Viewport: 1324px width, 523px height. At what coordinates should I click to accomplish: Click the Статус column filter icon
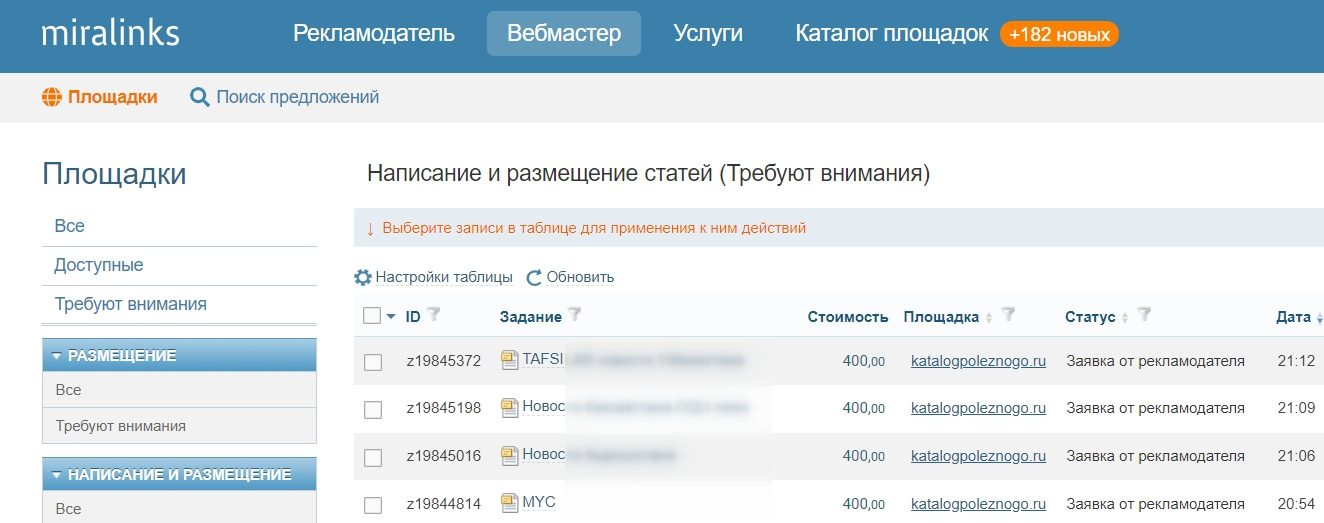[1144, 316]
